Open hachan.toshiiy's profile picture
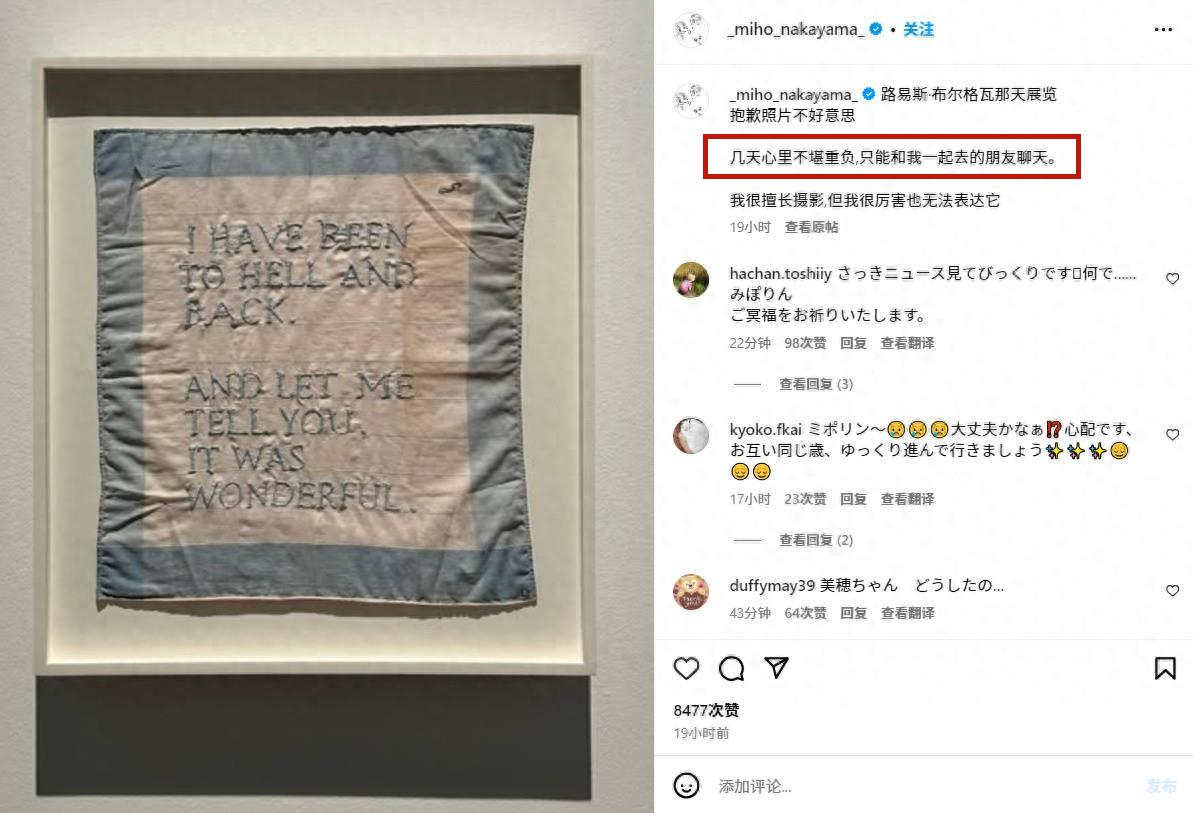The height and width of the screenshot is (813, 1193). pyautogui.click(x=691, y=280)
